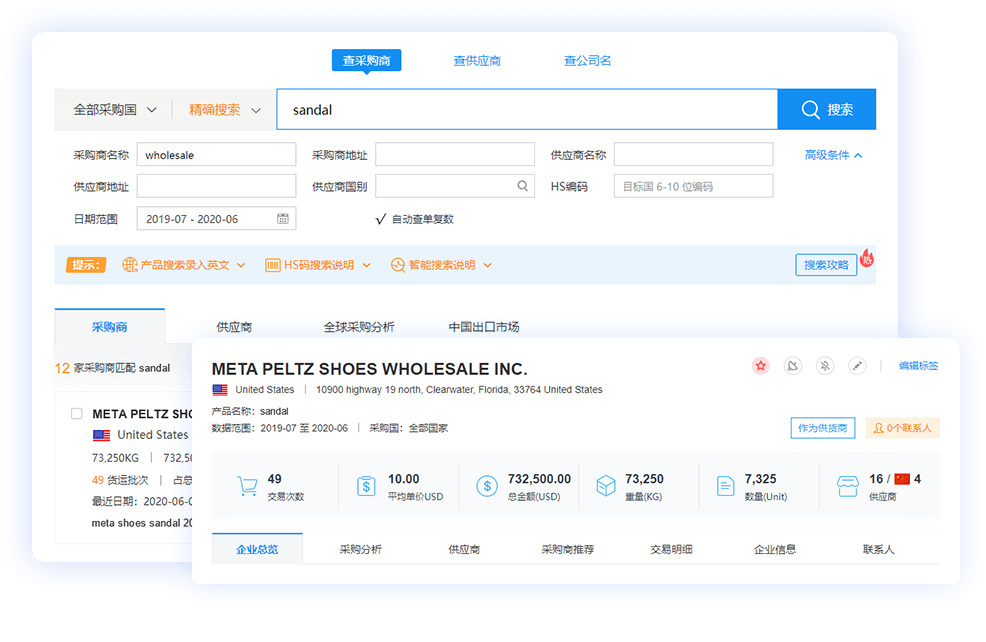Click the 供应商地址 input field
The height and width of the screenshot is (642, 986).
pos(216,186)
